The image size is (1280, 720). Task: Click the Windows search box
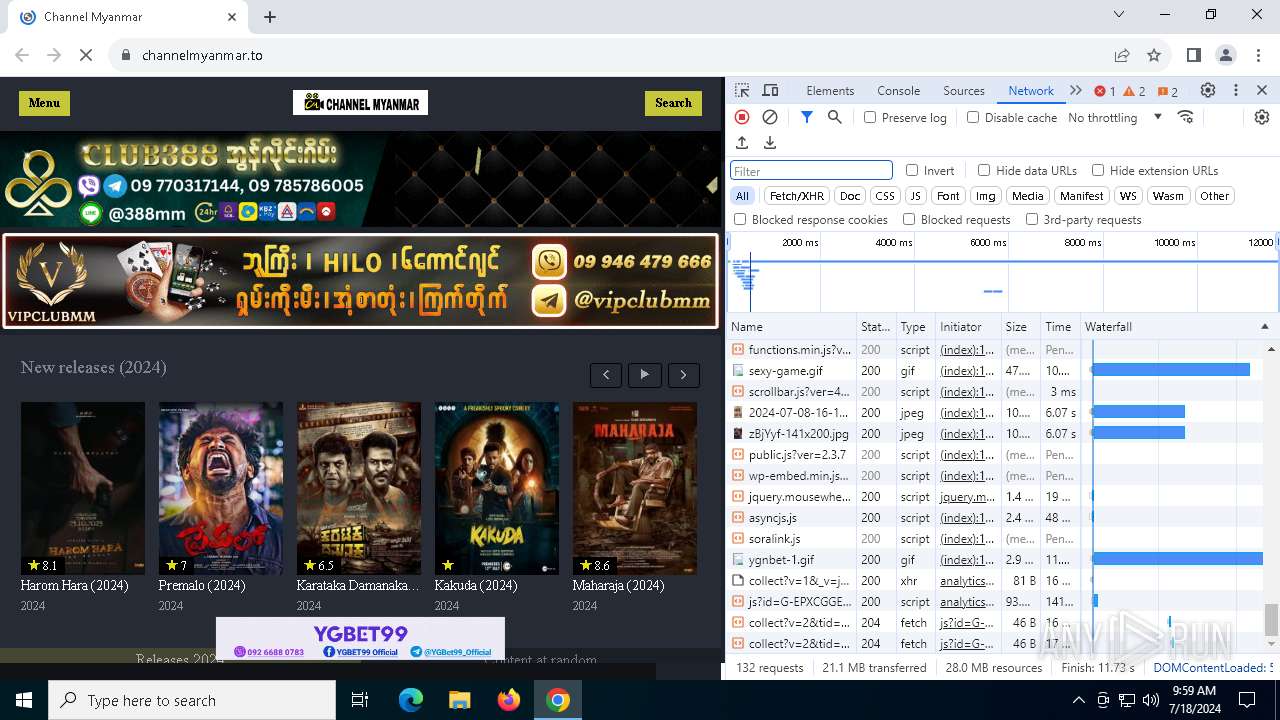(x=192, y=700)
